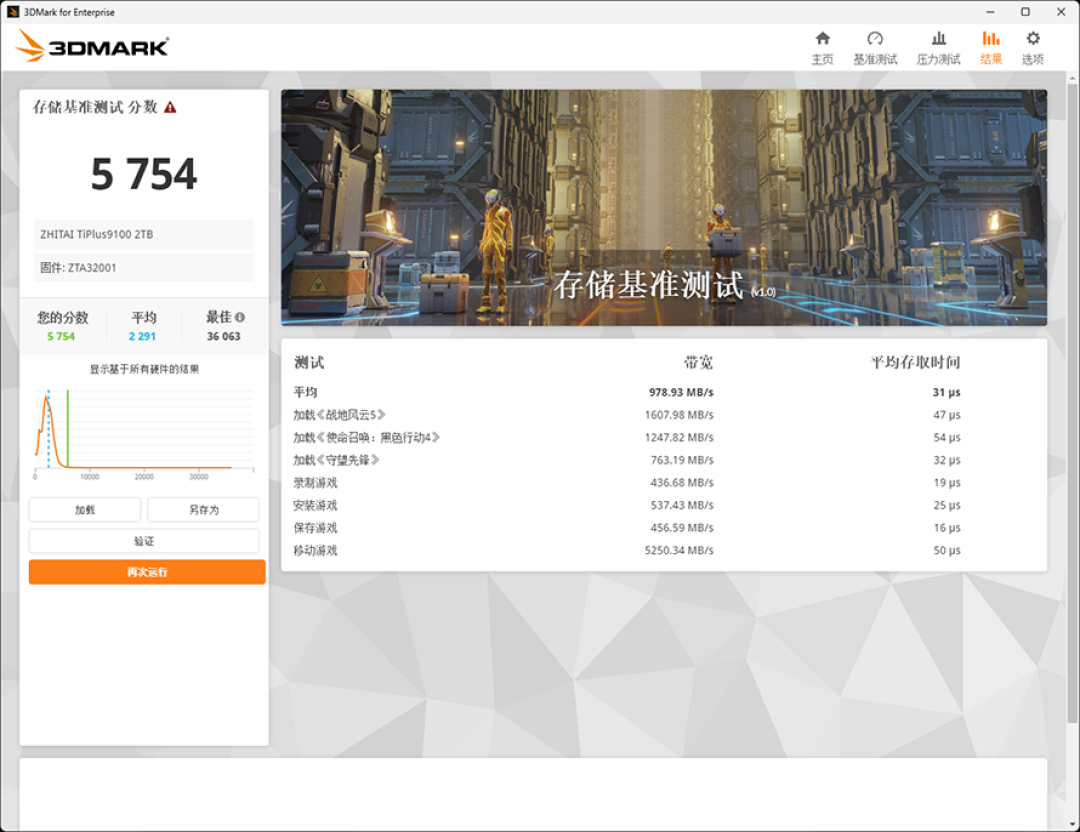Select the ZHITAI TiPlus9100 2TB device field
The image size is (1080, 832).
[144, 234]
